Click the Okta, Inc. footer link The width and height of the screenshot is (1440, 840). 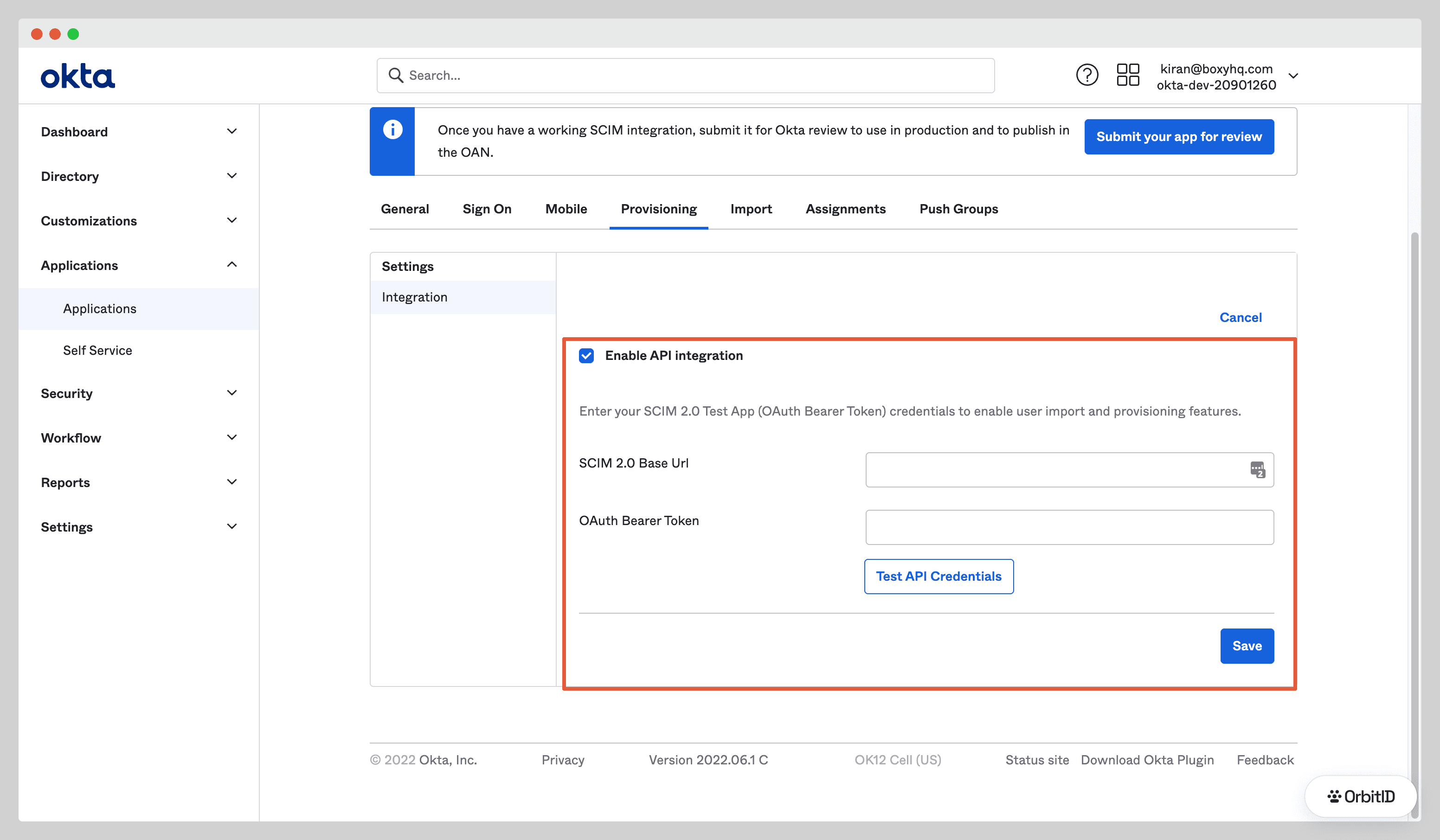click(x=448, y=760)
